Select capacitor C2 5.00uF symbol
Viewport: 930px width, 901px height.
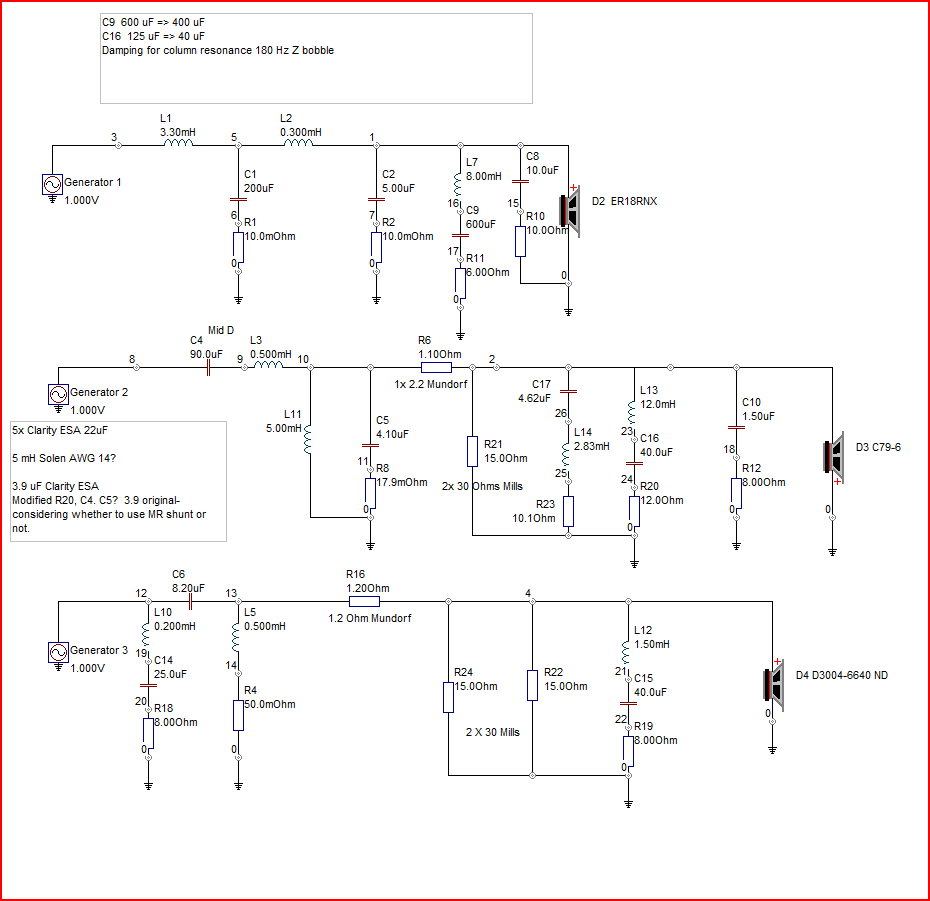click(376, 199)
